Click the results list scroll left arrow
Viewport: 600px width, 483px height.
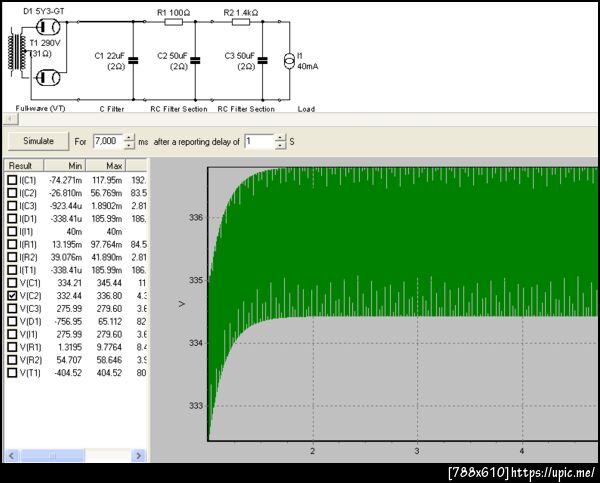point(11,455)
